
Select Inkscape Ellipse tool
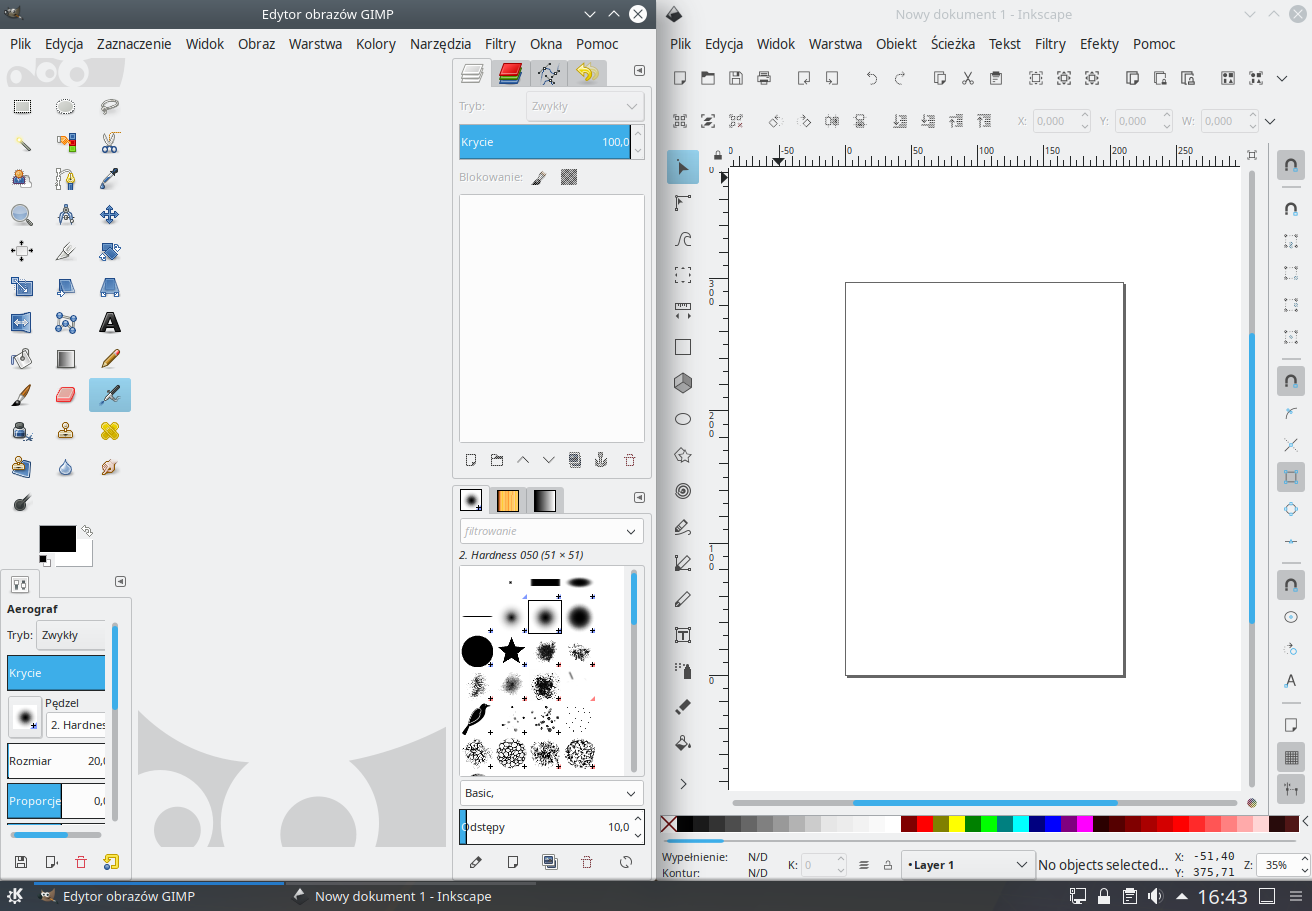(683, 419)
